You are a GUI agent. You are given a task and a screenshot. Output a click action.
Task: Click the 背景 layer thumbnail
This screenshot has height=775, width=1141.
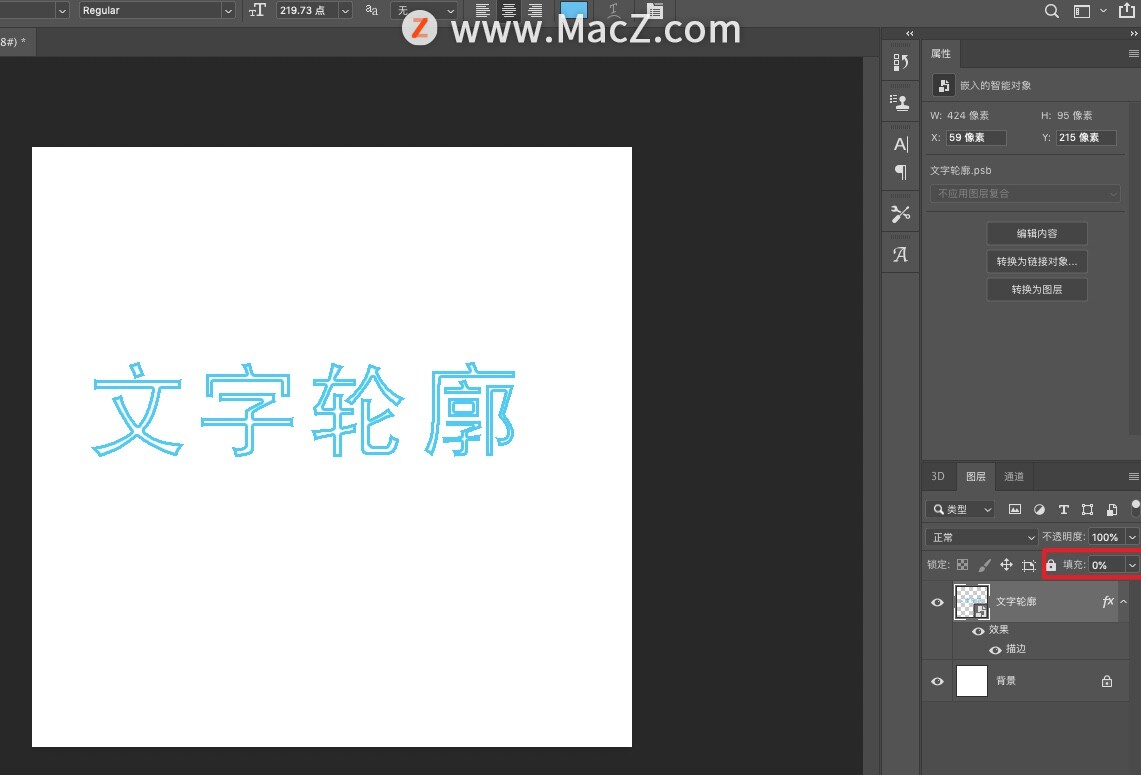971,681
